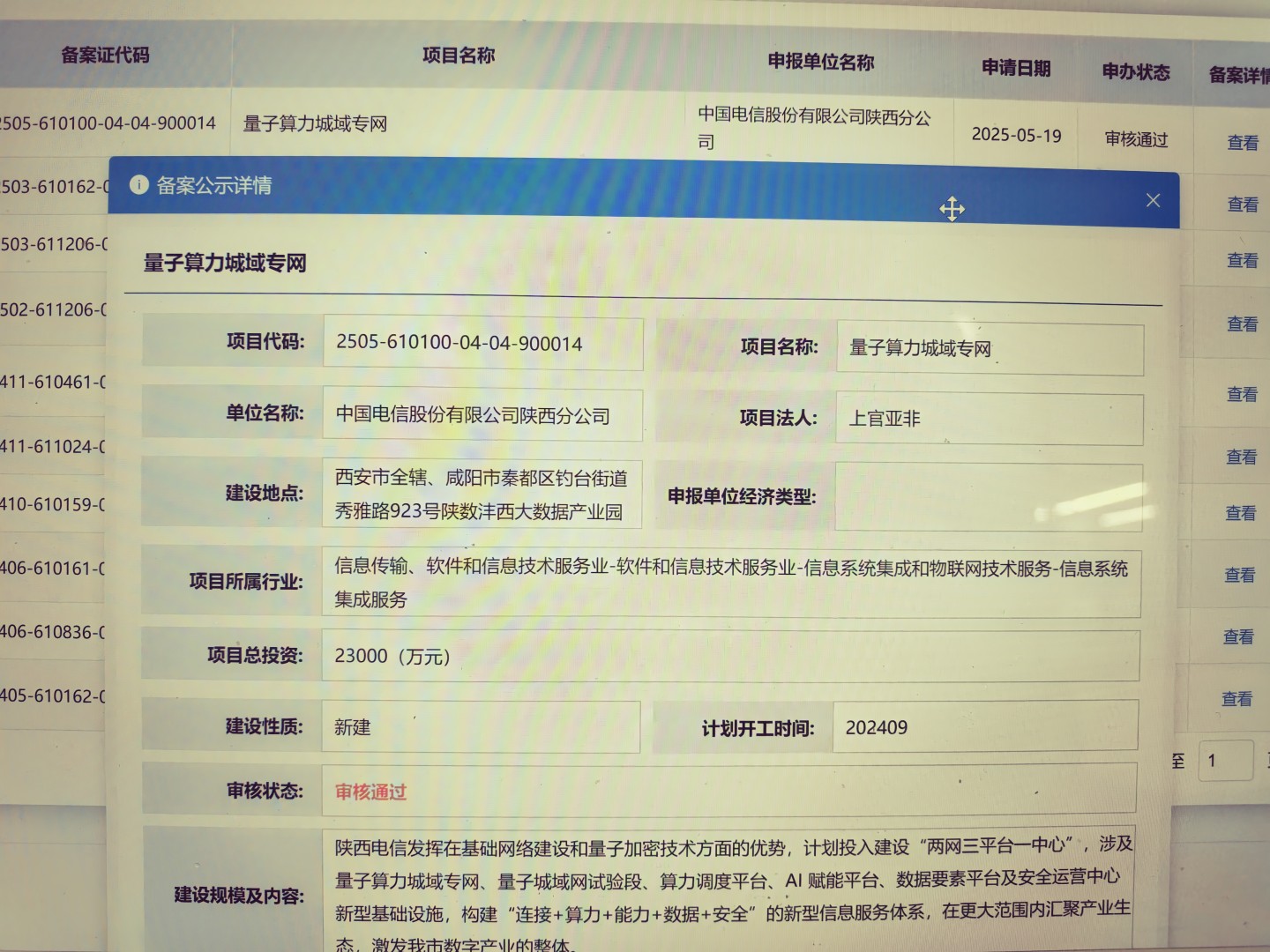Viewport: 1270px width, 952px height.
Task: Click the page number input showing 1
Action: coord(1225,760)
